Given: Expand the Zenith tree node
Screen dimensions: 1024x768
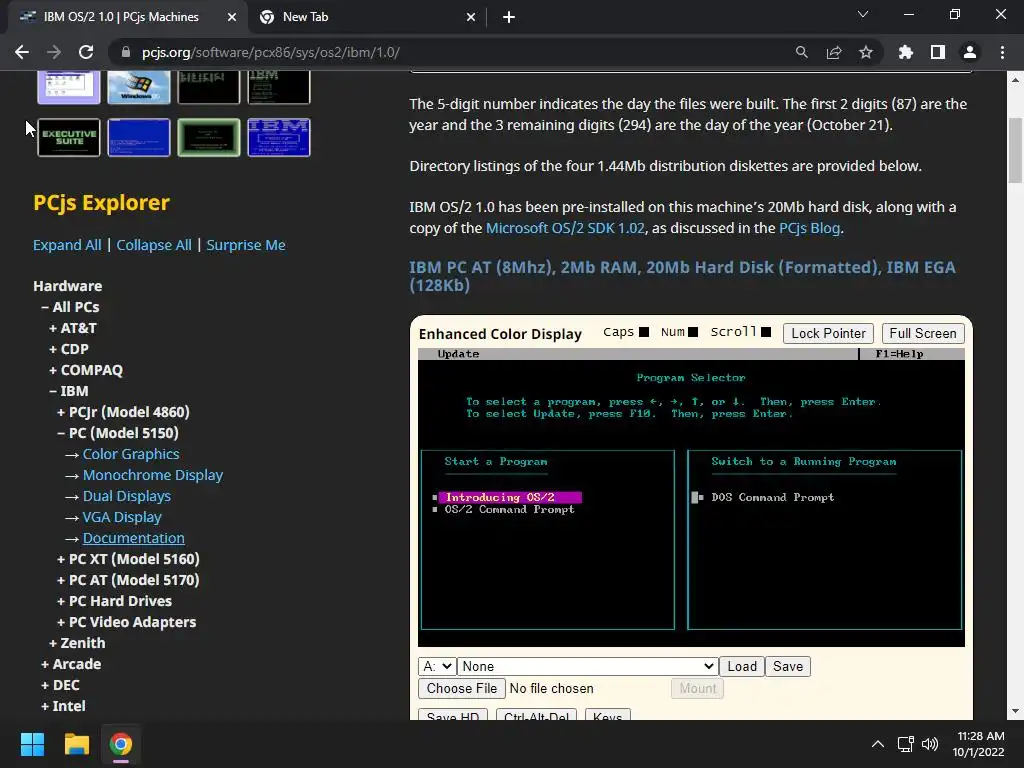Looking at the screenshot, I should (77, 643).
